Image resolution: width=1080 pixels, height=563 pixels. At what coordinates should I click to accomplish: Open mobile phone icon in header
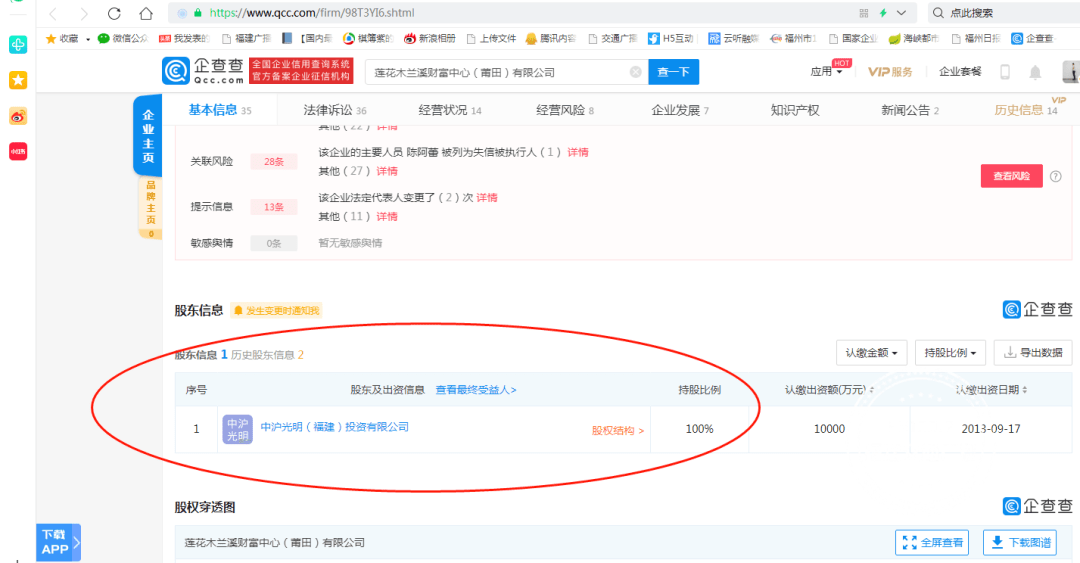click(x=1005, y=72)
